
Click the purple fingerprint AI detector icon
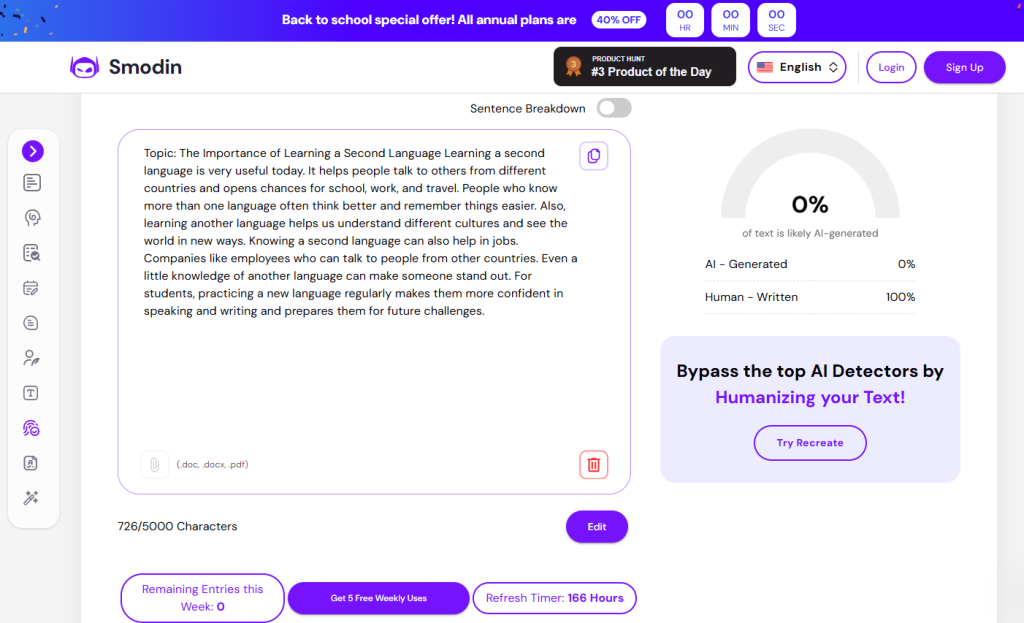[33, 428]
